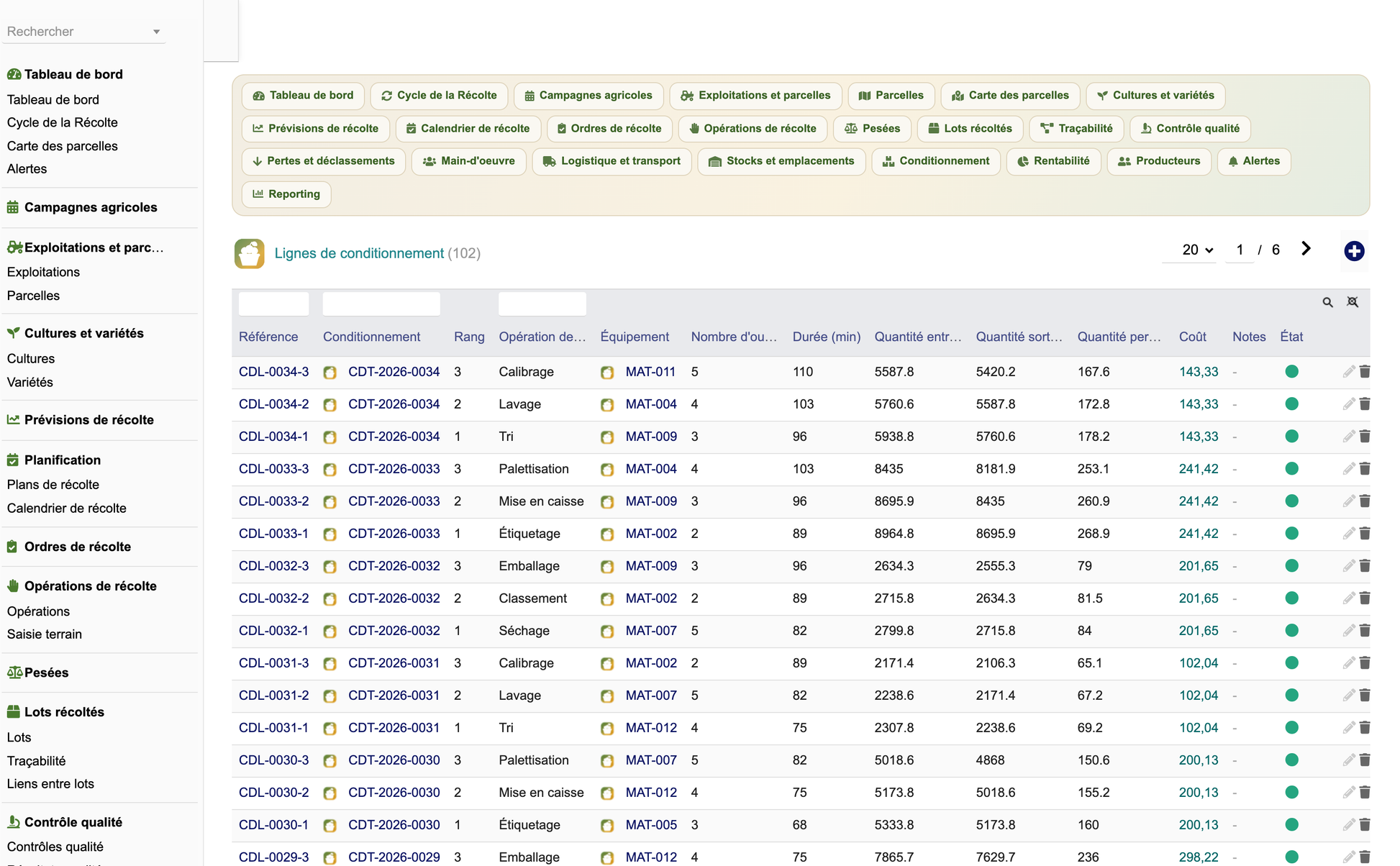1400x866 pixels.
Task: Open the Producteurs tab
Action: point(1159,161)
